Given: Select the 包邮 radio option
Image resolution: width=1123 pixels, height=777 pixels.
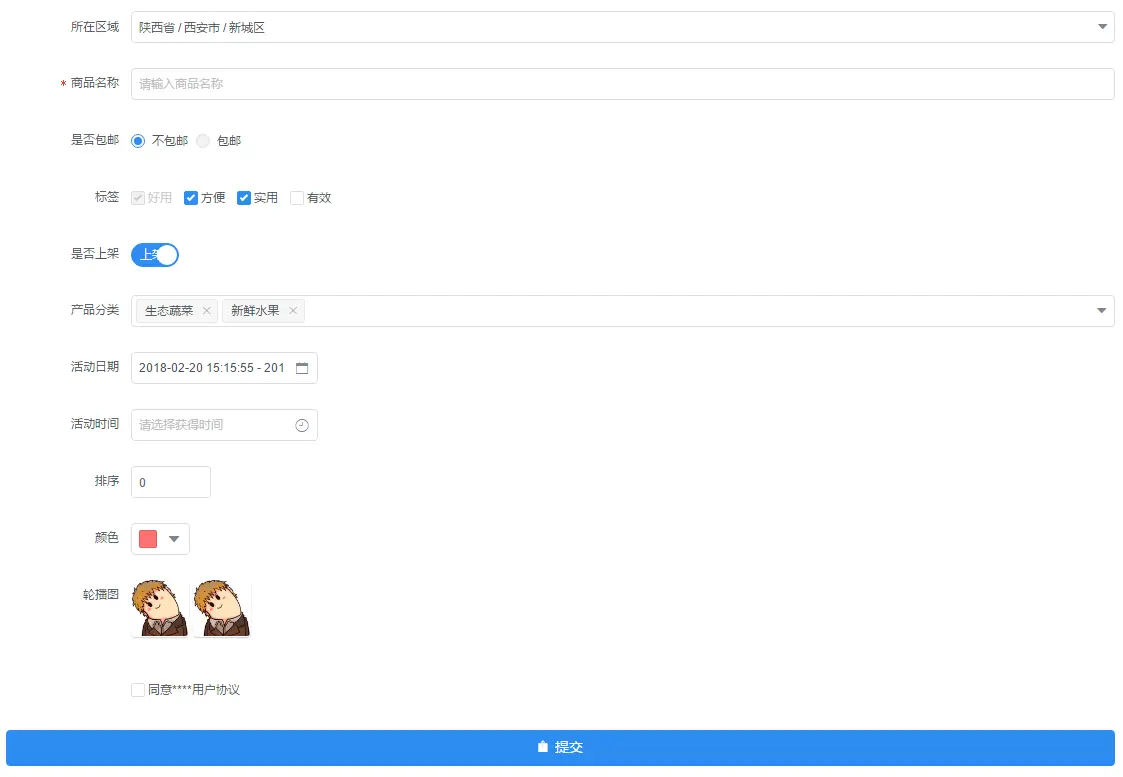Looking at the screenshot, I should (203, 140).
